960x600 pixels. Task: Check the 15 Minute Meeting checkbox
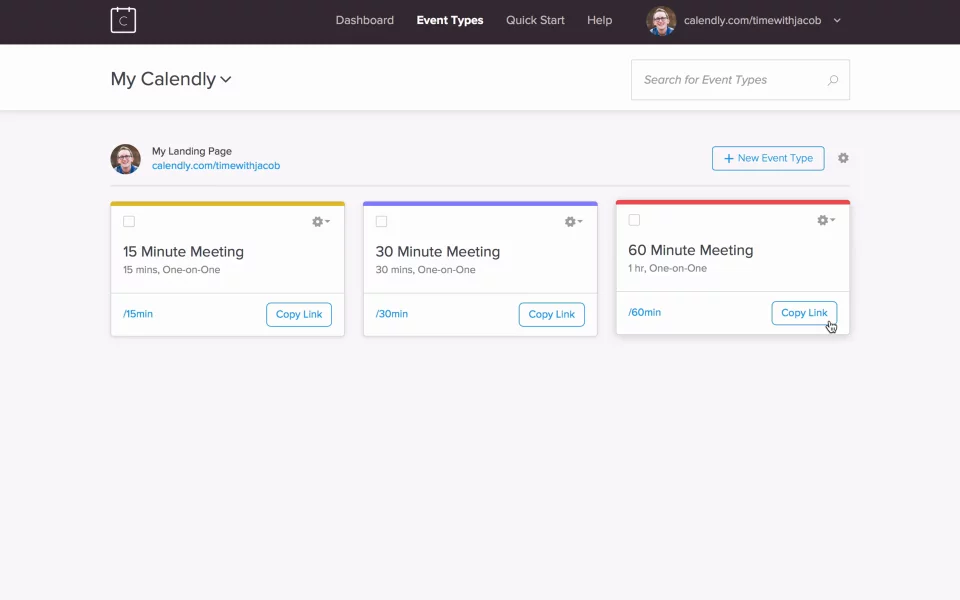point(129,222)
